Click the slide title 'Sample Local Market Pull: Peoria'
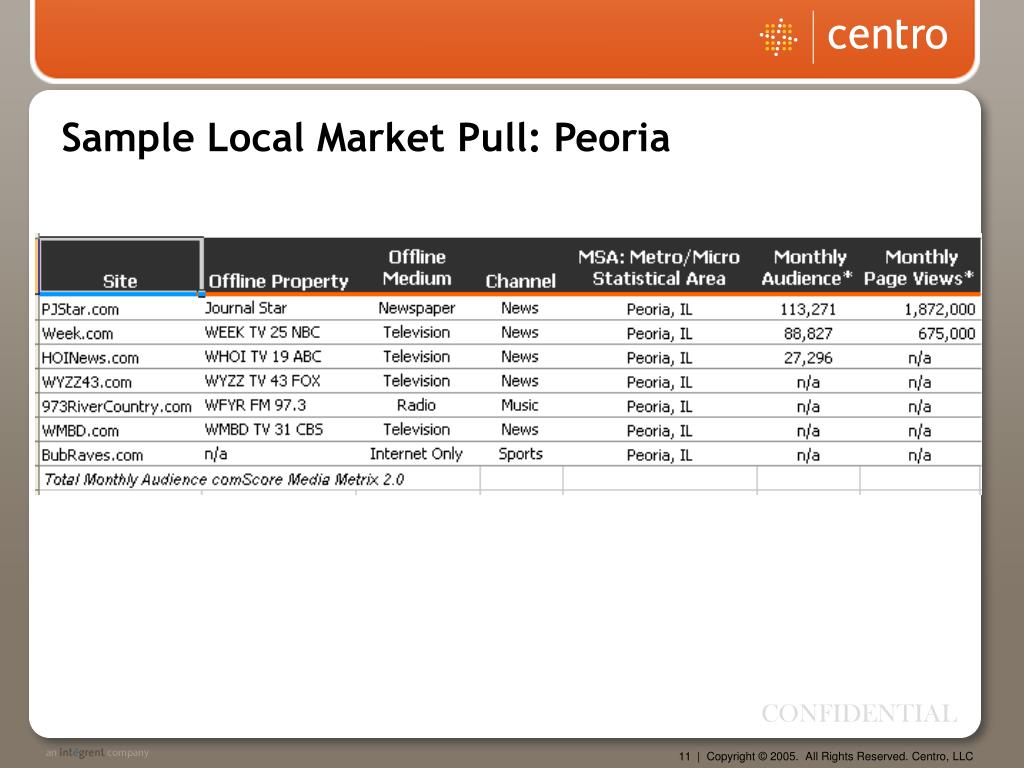 click(366, 138)
